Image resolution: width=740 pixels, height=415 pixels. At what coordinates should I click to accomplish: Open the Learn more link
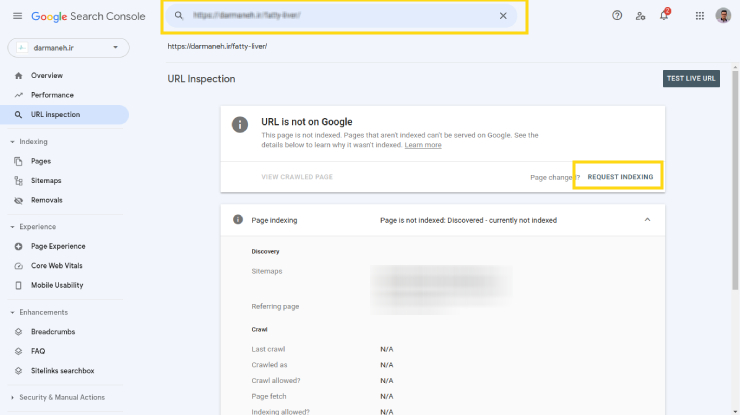pyautogui.click(x=423, y=145)
